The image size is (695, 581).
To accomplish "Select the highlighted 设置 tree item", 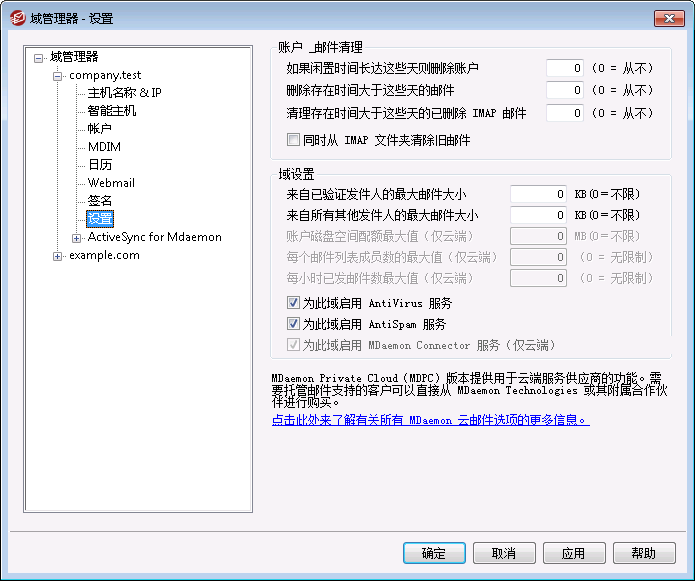I will 100,218.
